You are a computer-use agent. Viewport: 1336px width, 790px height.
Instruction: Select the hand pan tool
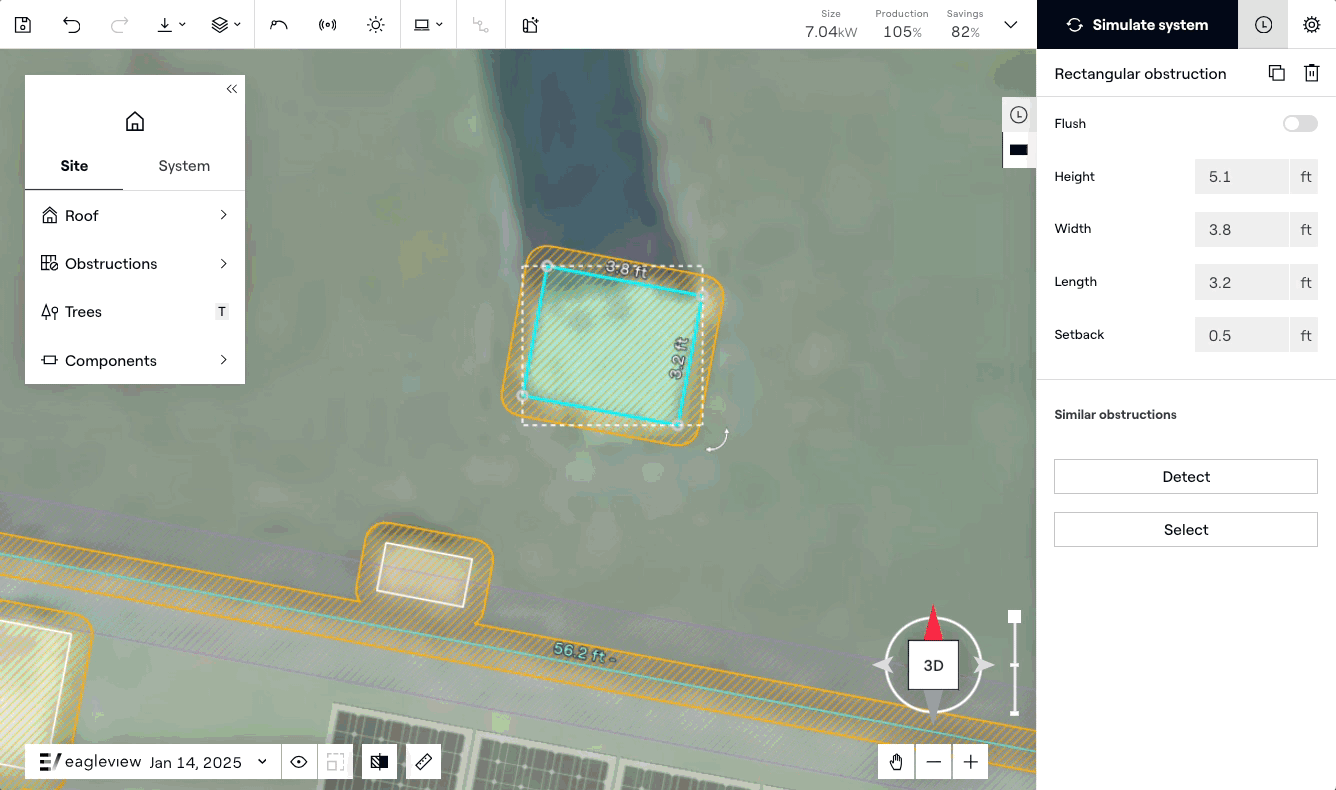pos(896,762)
